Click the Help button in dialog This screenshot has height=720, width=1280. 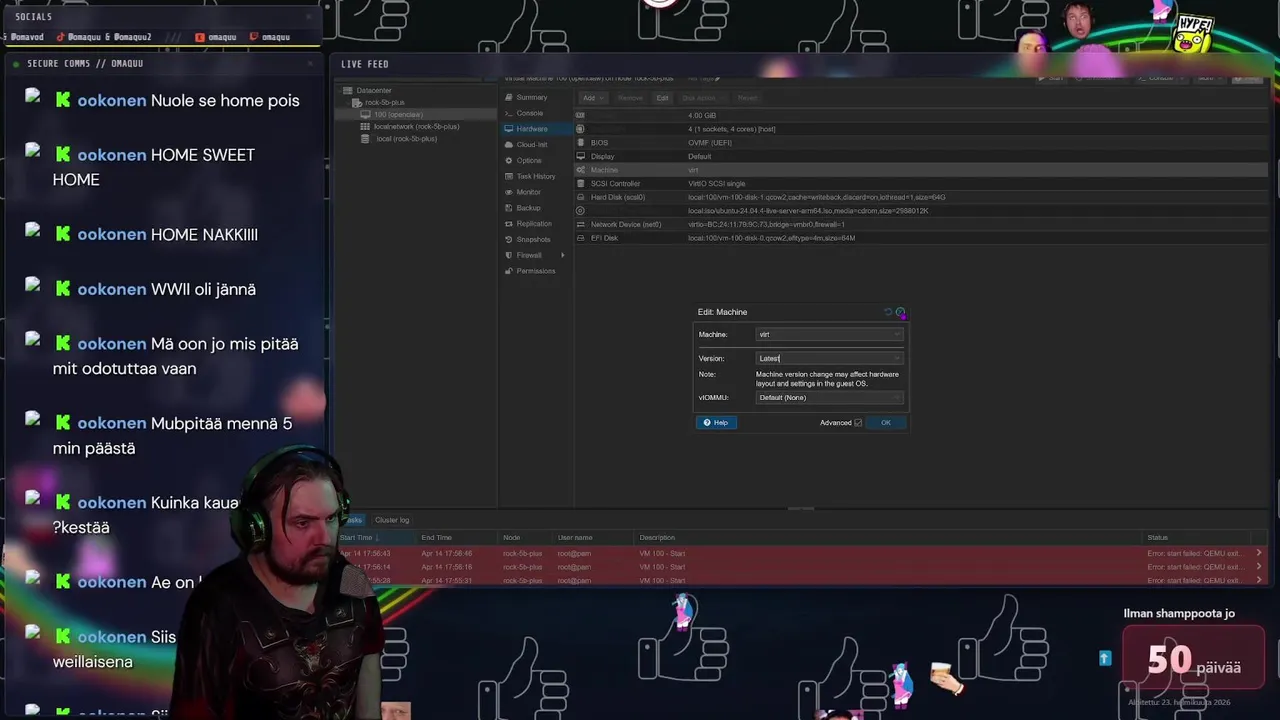click(x=716, y=423)
